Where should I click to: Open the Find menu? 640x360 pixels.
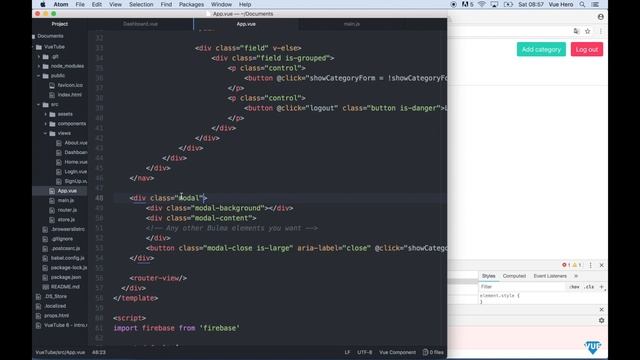click(166, 4)
